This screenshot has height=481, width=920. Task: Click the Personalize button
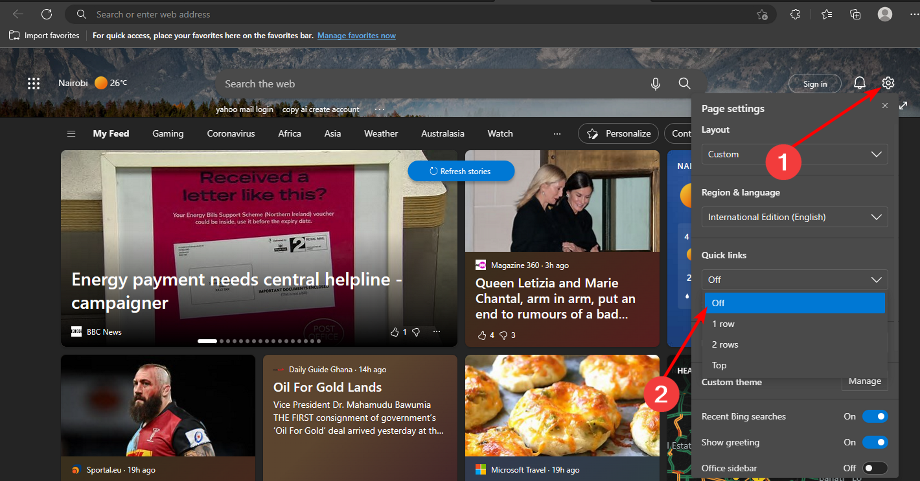pos(618,134)
